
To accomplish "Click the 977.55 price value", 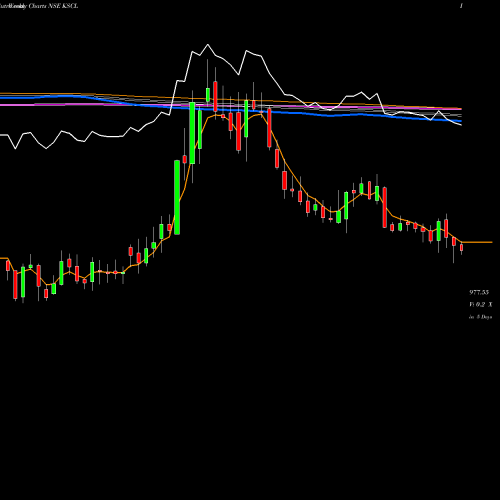I will coord(479,292).
